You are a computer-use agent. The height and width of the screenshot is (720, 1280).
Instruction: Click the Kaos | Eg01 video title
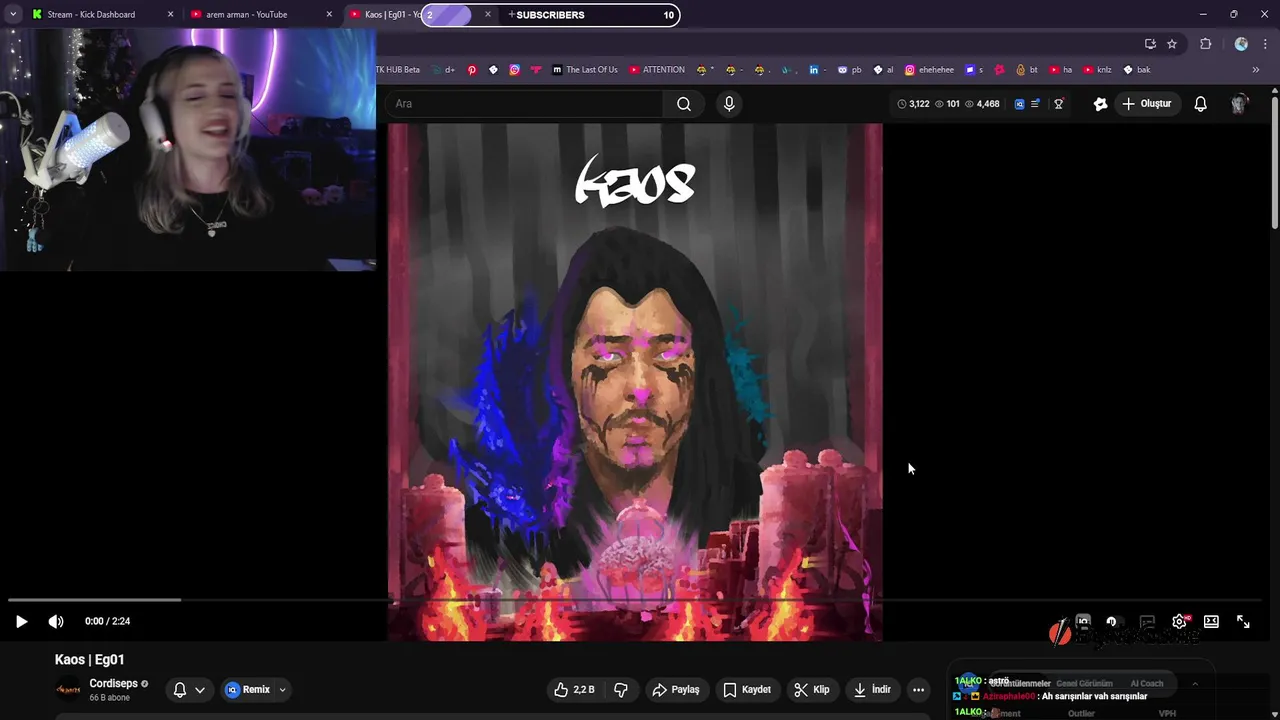[x=90, y=659]
